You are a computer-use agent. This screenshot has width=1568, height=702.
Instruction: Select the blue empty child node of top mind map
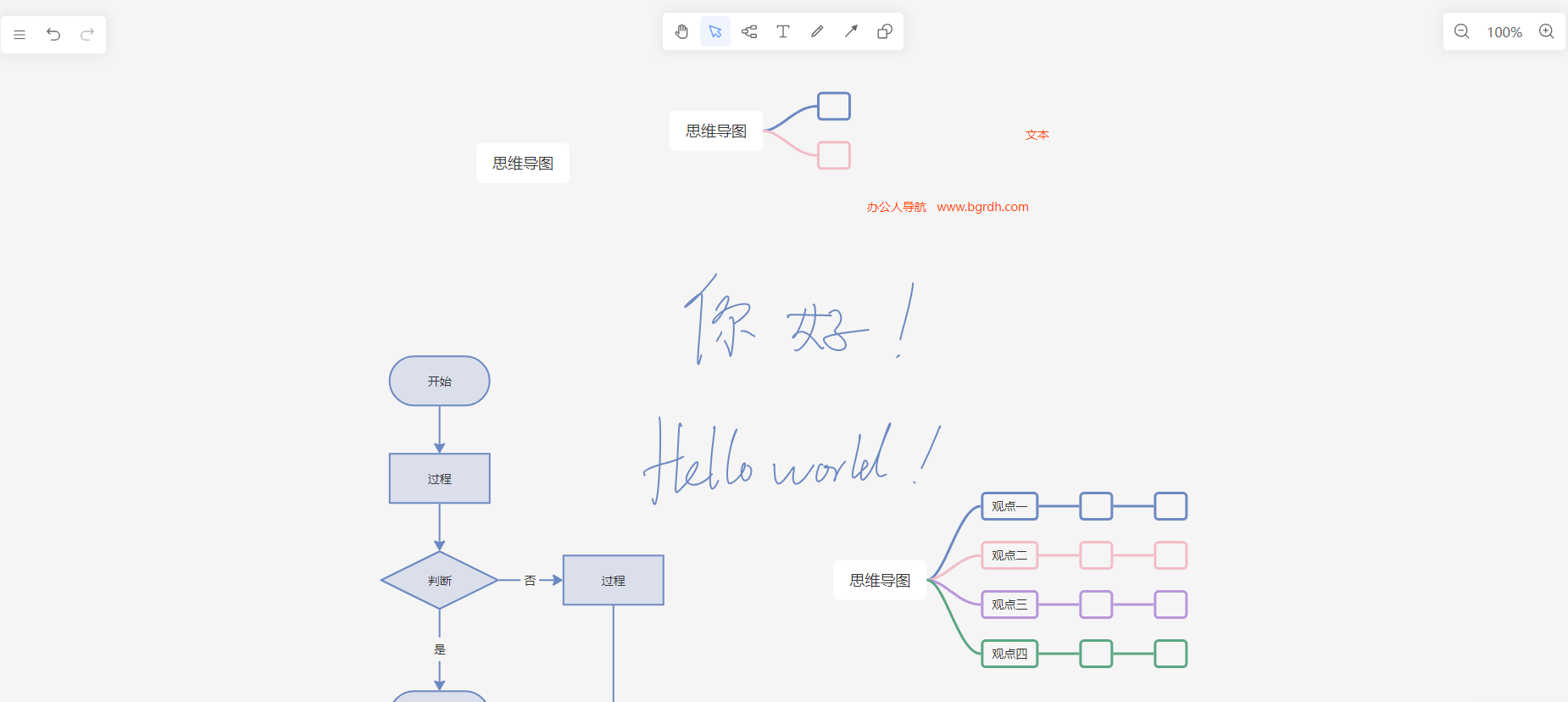pos(834,106)
